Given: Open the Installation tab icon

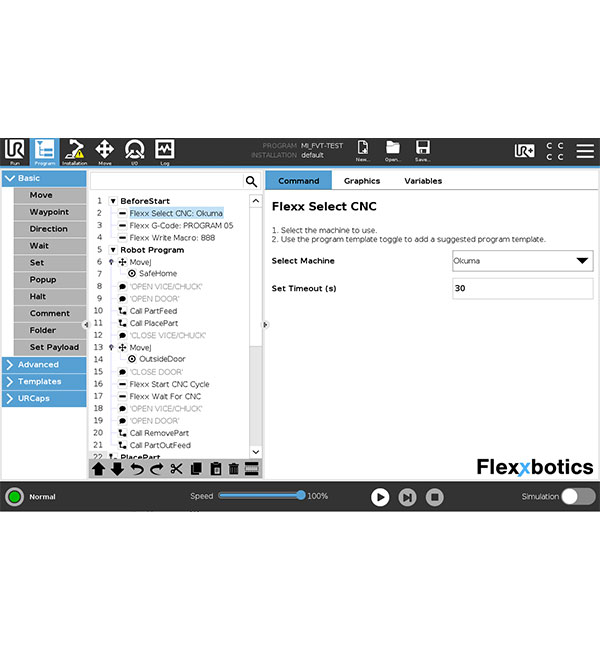Looking at the screenshot, I should [75, 152].
